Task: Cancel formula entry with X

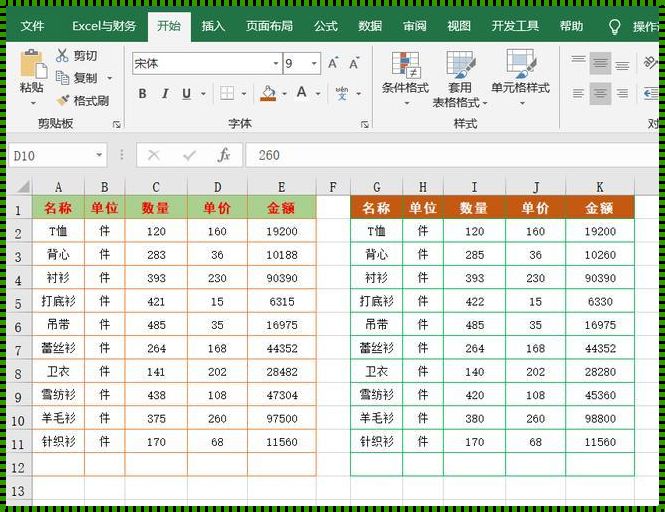Action: pyautogui.click(x=154, y=155)
